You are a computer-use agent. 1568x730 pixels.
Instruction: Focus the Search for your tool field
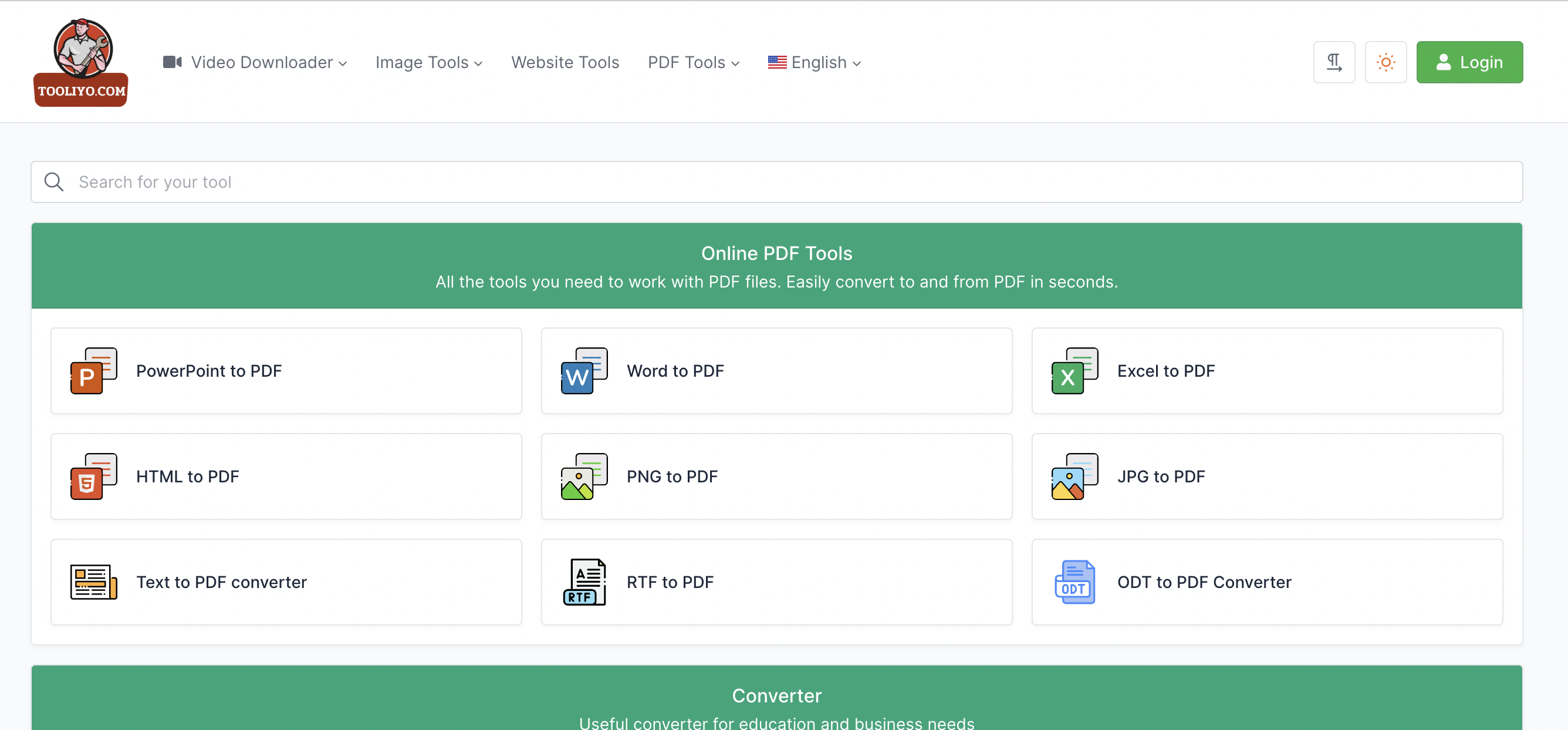(777, 181)
